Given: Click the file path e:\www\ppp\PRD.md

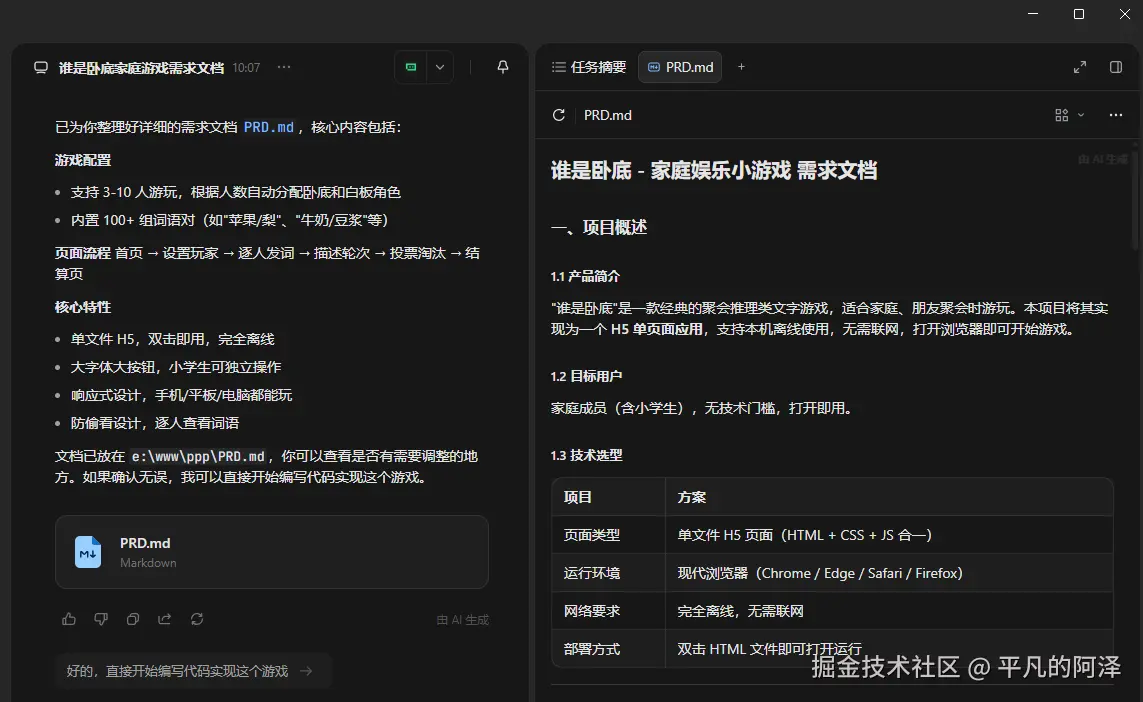Looking at the screenshot, I should click(x=198, y=456).
